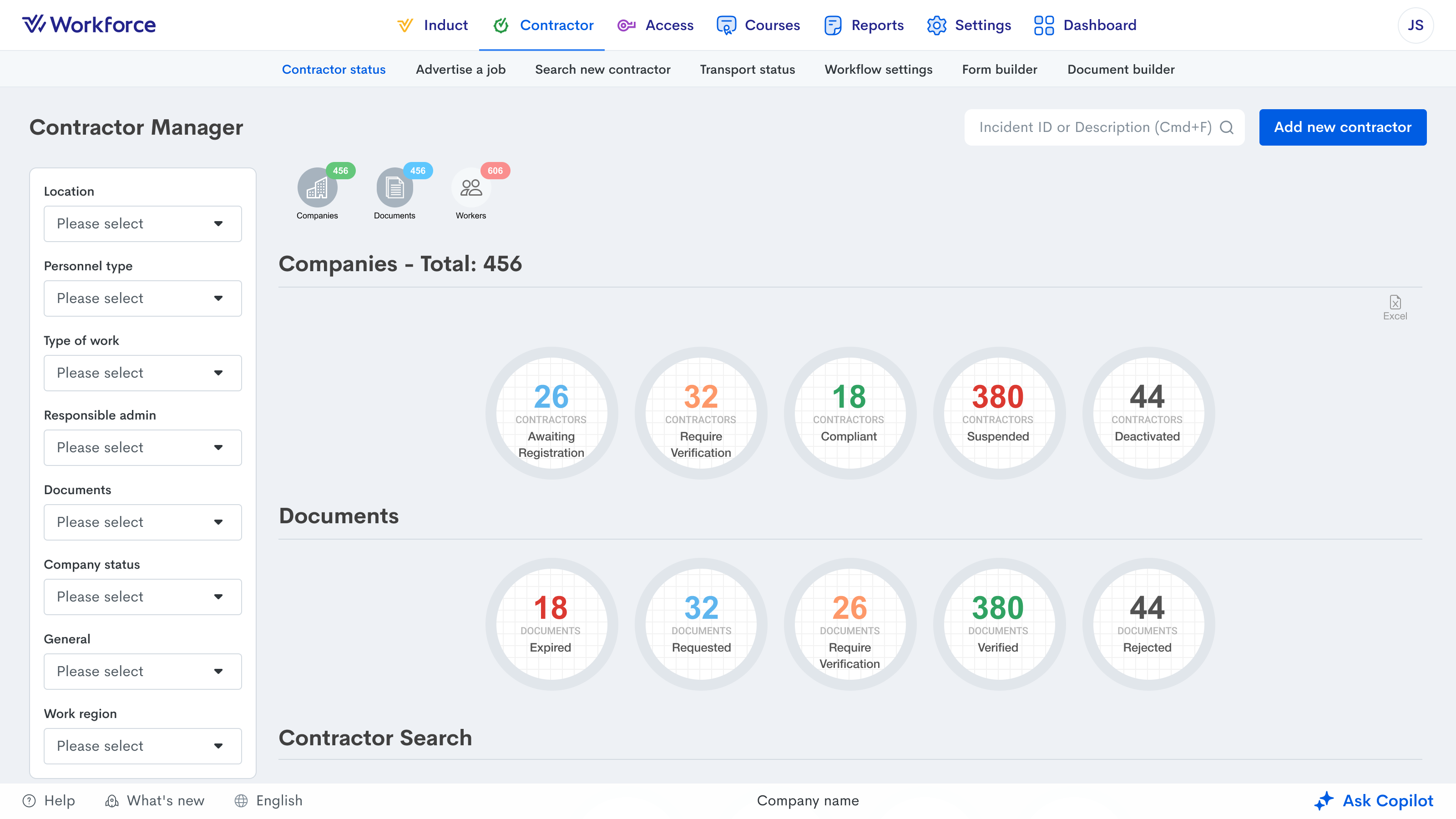Screen dimensions: 1456x819
Task: Open the Form builder tab
Action: [999, 70]
